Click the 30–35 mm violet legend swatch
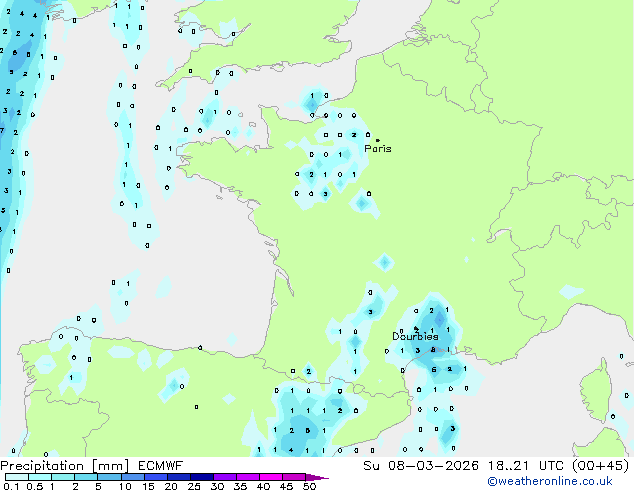Image resolution: width=634 pixels, height=490 pixels. pos(225,477)
